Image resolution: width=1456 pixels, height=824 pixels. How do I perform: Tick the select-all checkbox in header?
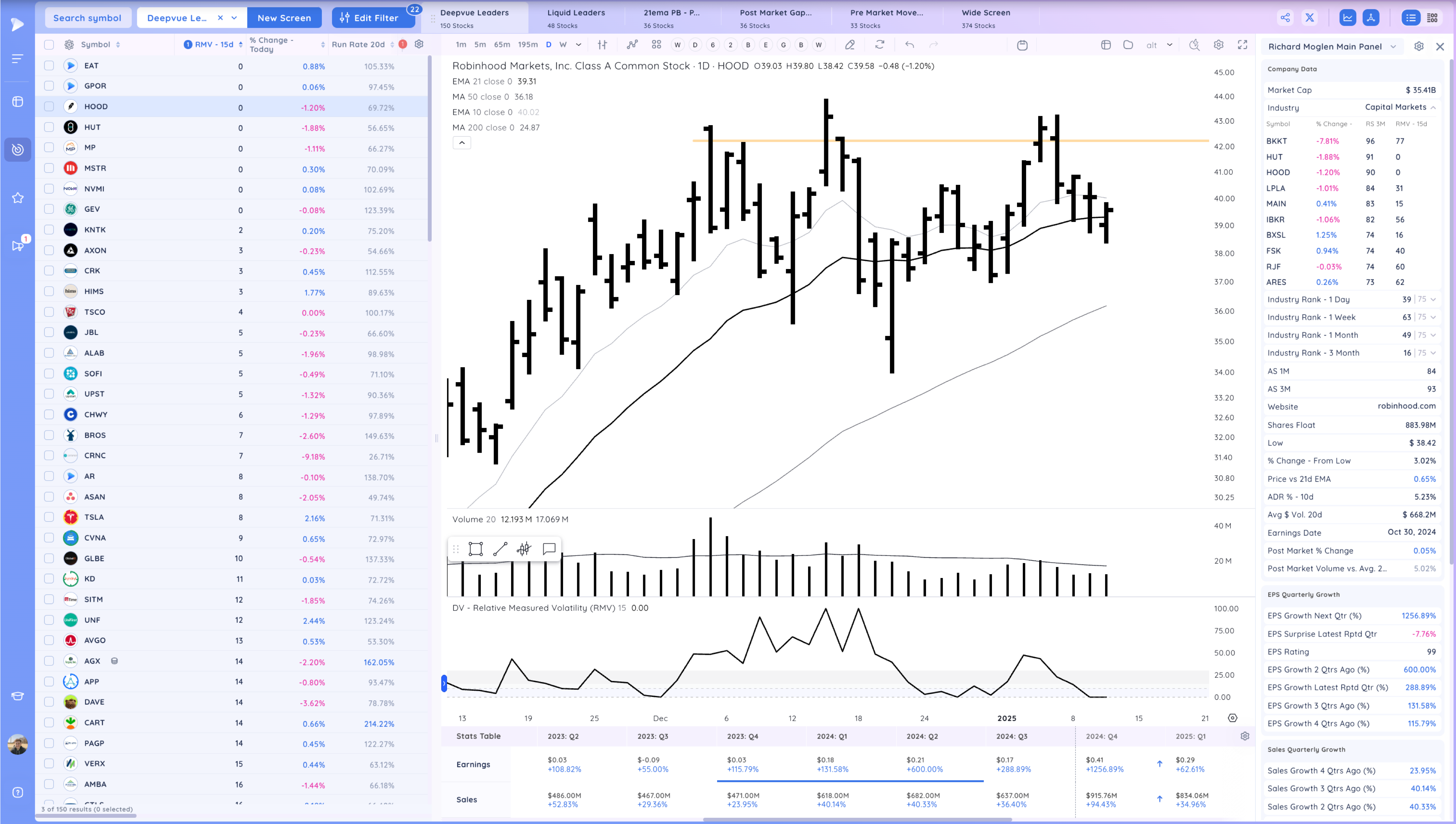[49, 45]
